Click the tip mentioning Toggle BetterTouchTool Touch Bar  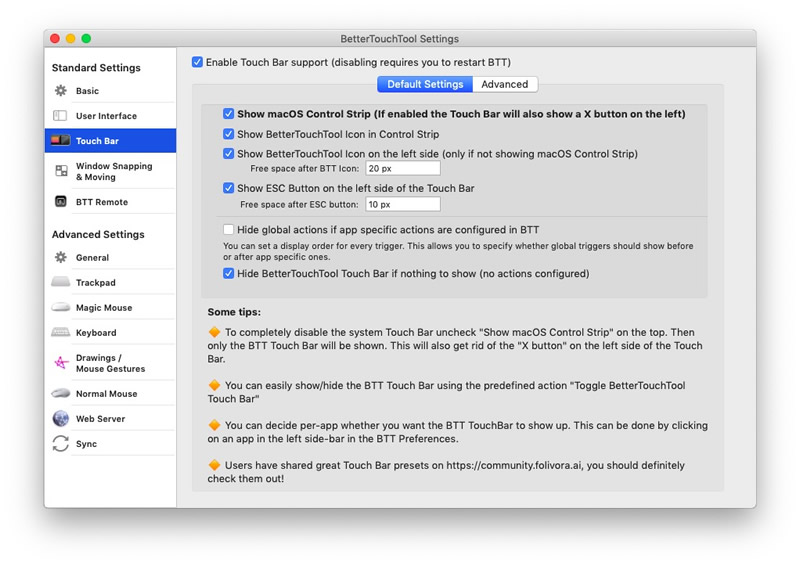pyautogui.click(x=446, y=392)
